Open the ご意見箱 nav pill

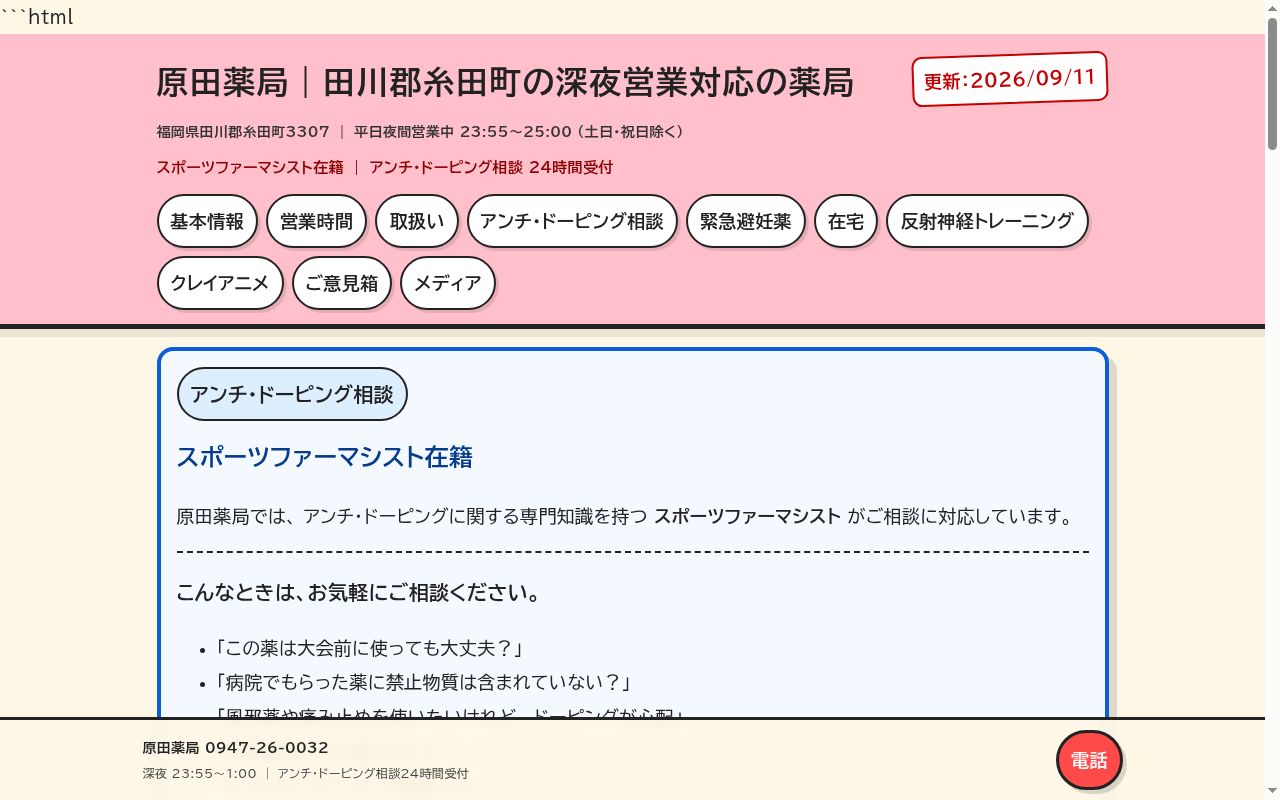coord(342,283)
